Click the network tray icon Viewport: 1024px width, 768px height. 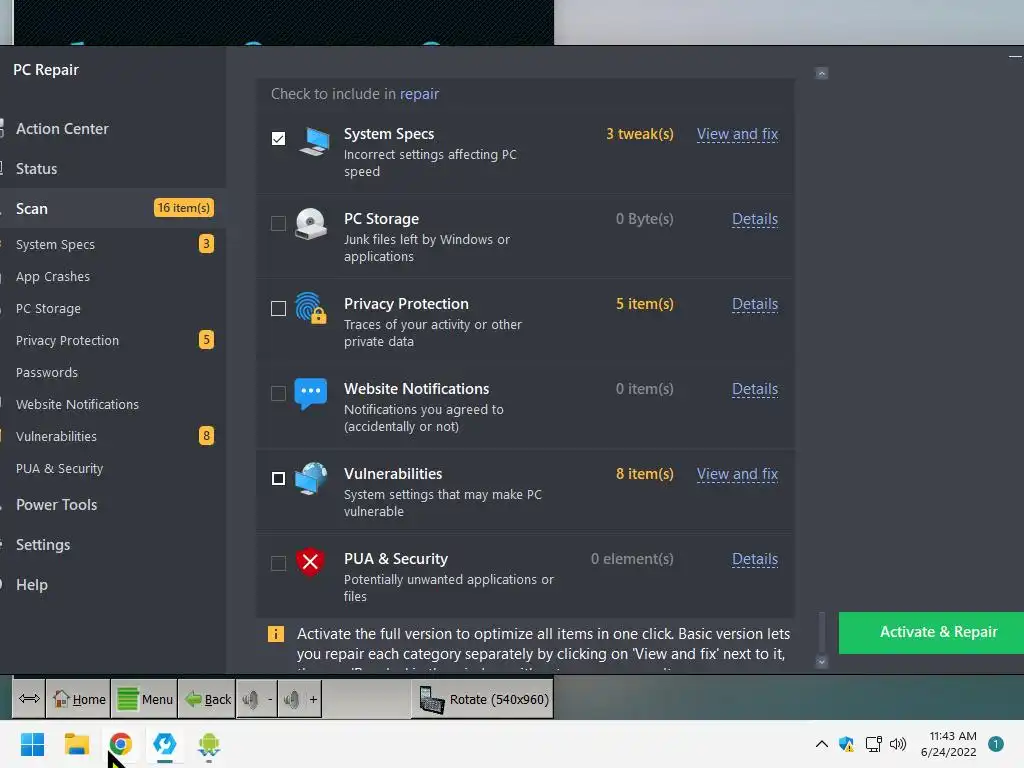(873, 744)
